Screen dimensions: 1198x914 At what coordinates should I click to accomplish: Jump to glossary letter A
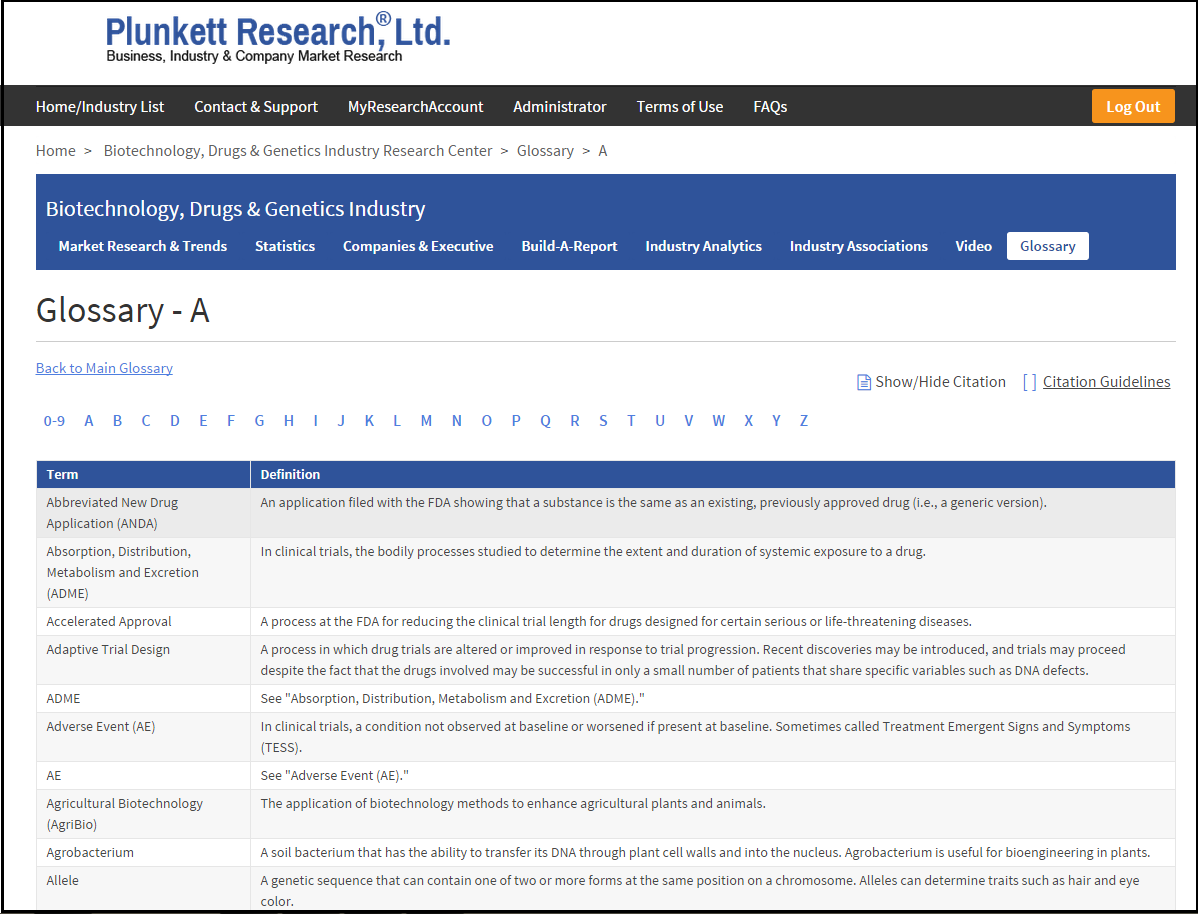89,421
